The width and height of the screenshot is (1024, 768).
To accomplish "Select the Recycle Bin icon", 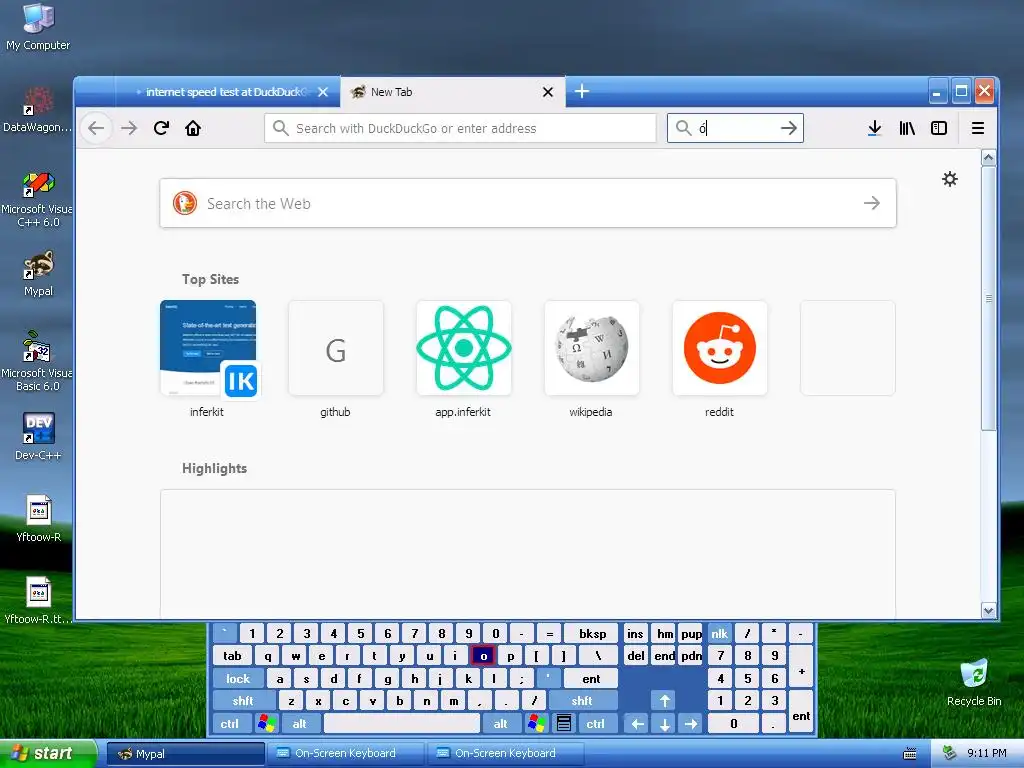I will click(974, 682).
